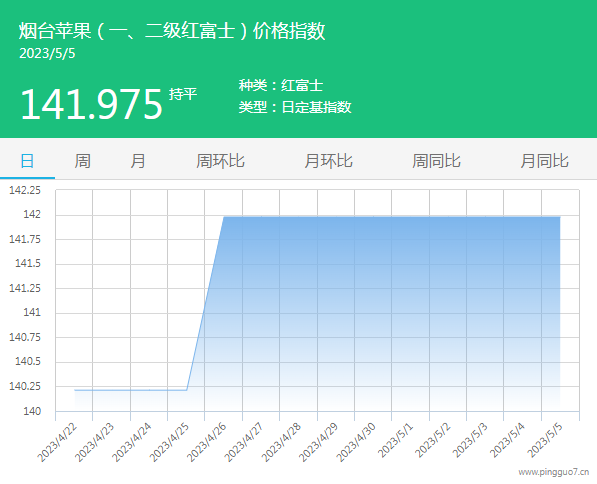Select the 日 daily tab
This screenshot has width=597, height=484.
[x=27, y=161]
